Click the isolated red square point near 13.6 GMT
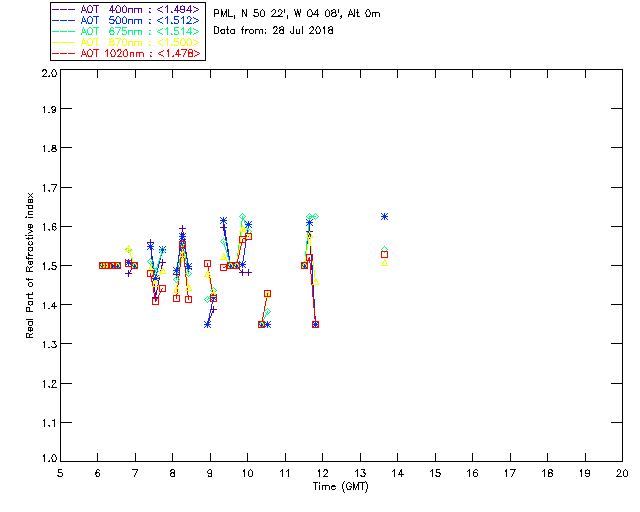 (384, 254)
